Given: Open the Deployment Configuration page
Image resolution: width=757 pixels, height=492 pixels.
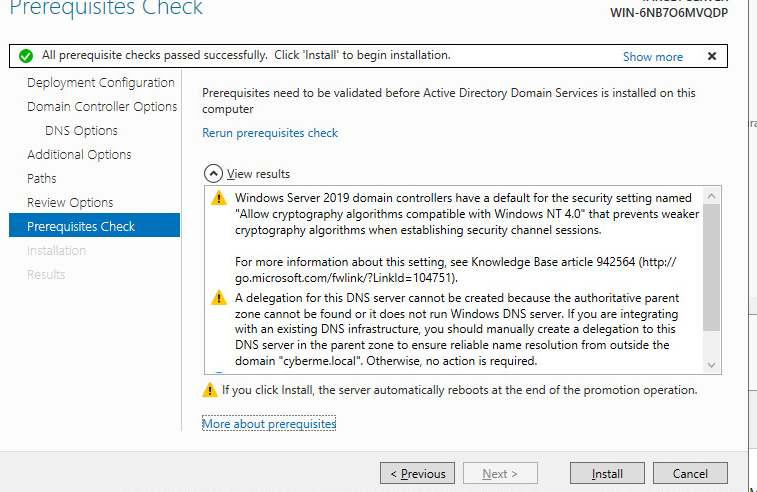Looking at the screenshot, I should coord(101,83).
